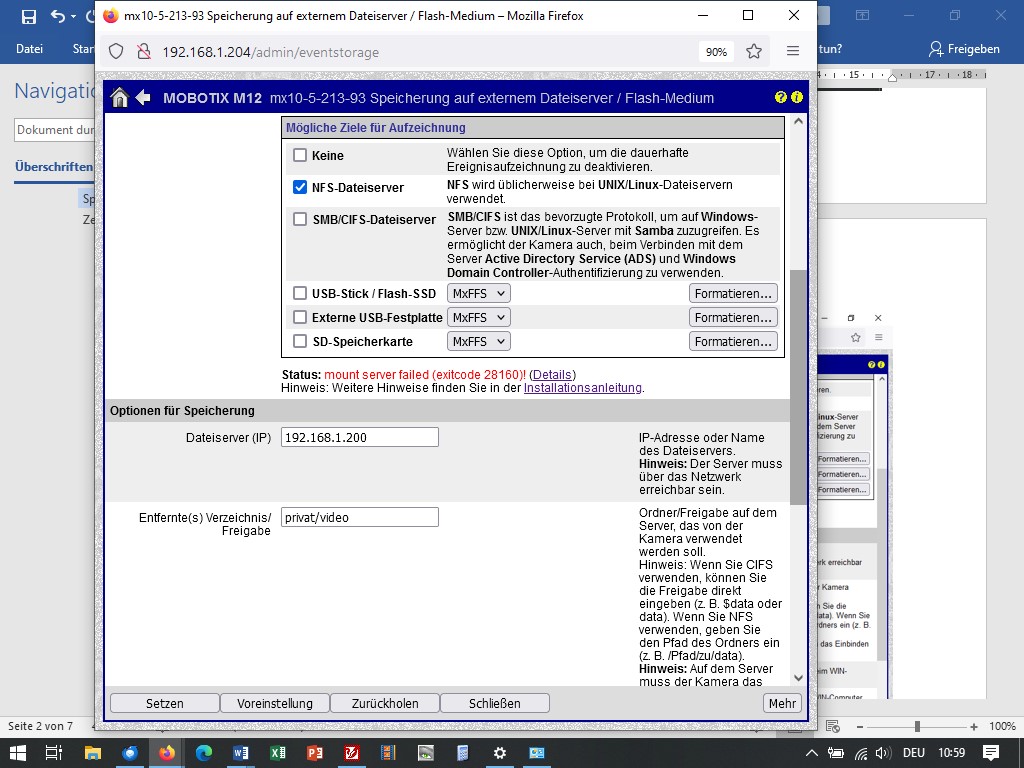The width and height of the screenshot is (1024, 768).
Task: Enable the Externe USB-Festplatte checkbox
Action: pos(300,317)
